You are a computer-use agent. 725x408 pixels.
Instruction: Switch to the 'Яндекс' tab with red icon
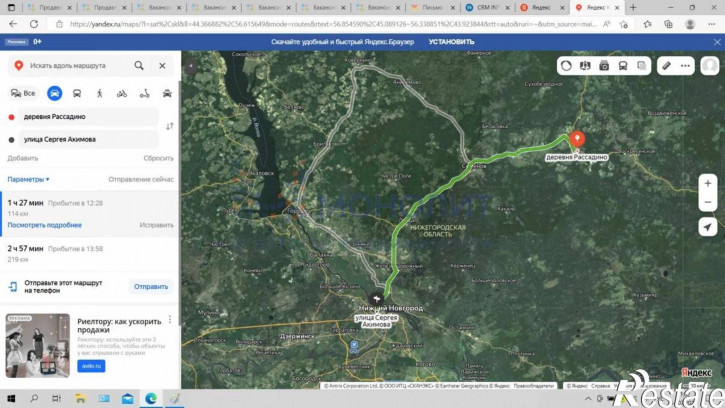pos(543,7)
